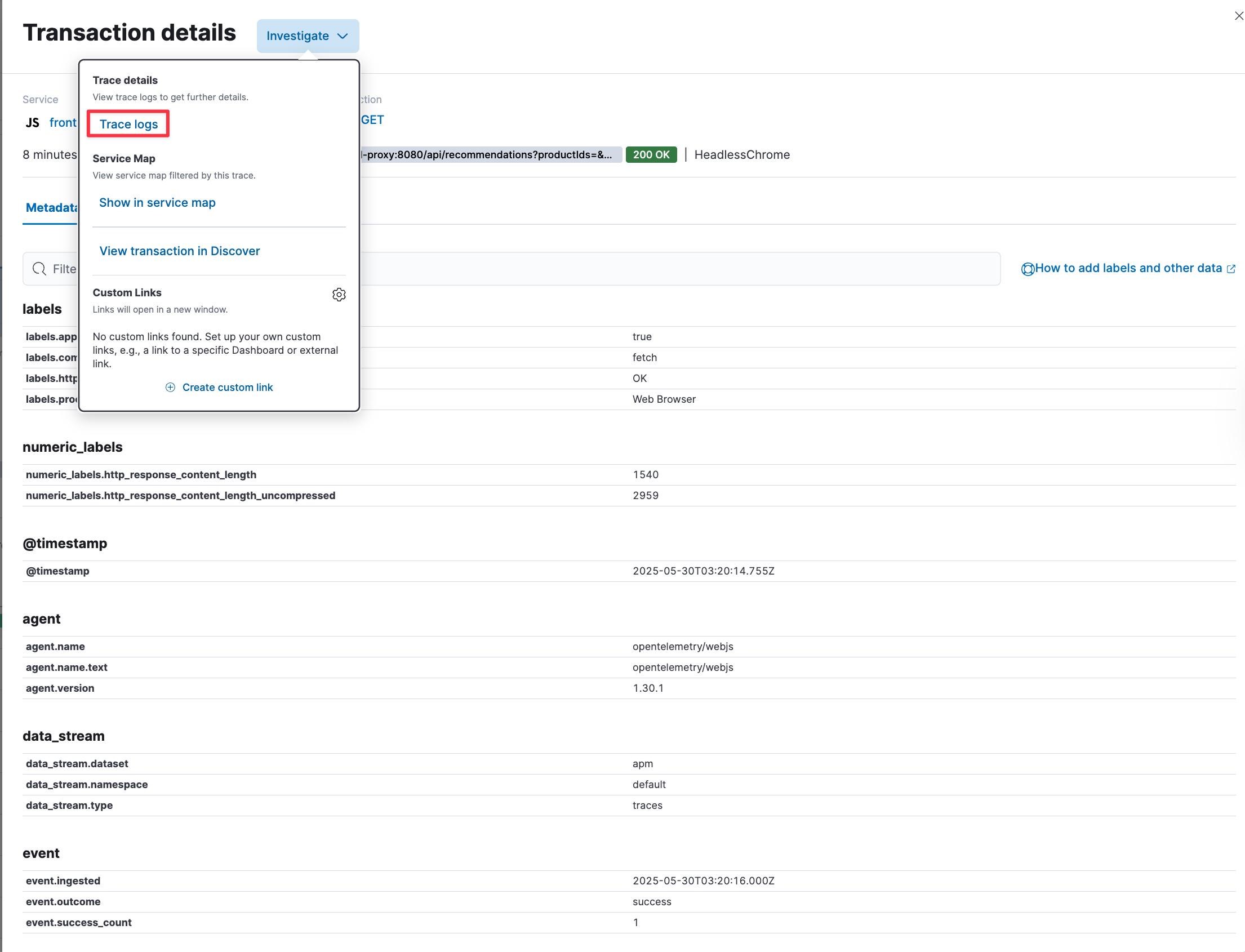Click the search magnifier icon in the filter field
Viewport: 1245px width, 952px height.
pos(39,269)
